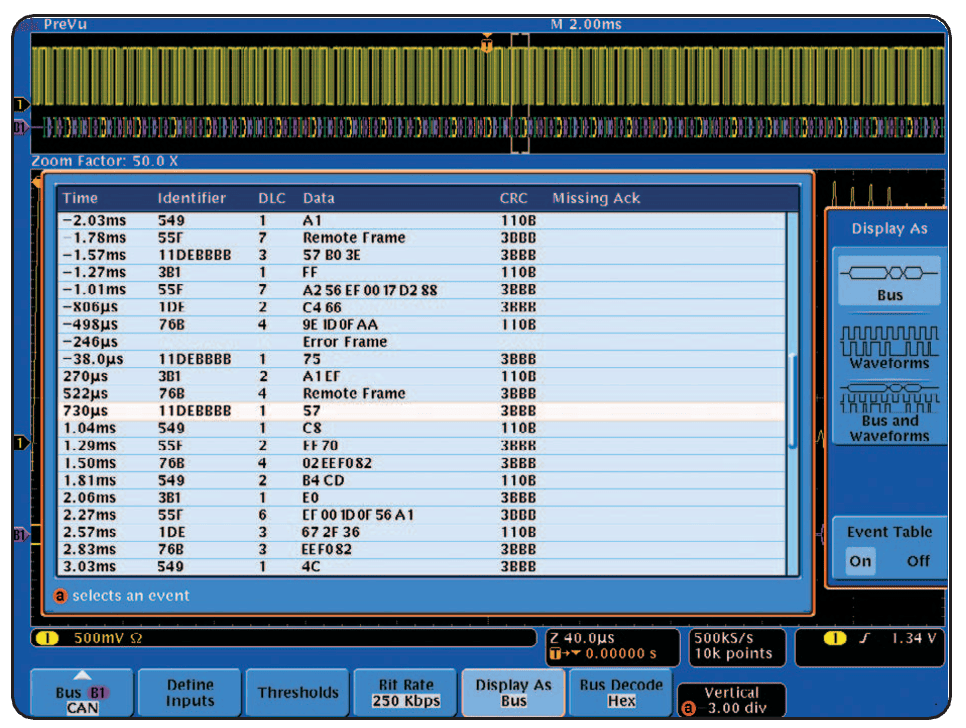Open the Bus B1 CAN selector
Screen dimensions: 966x728
point(83,693)
